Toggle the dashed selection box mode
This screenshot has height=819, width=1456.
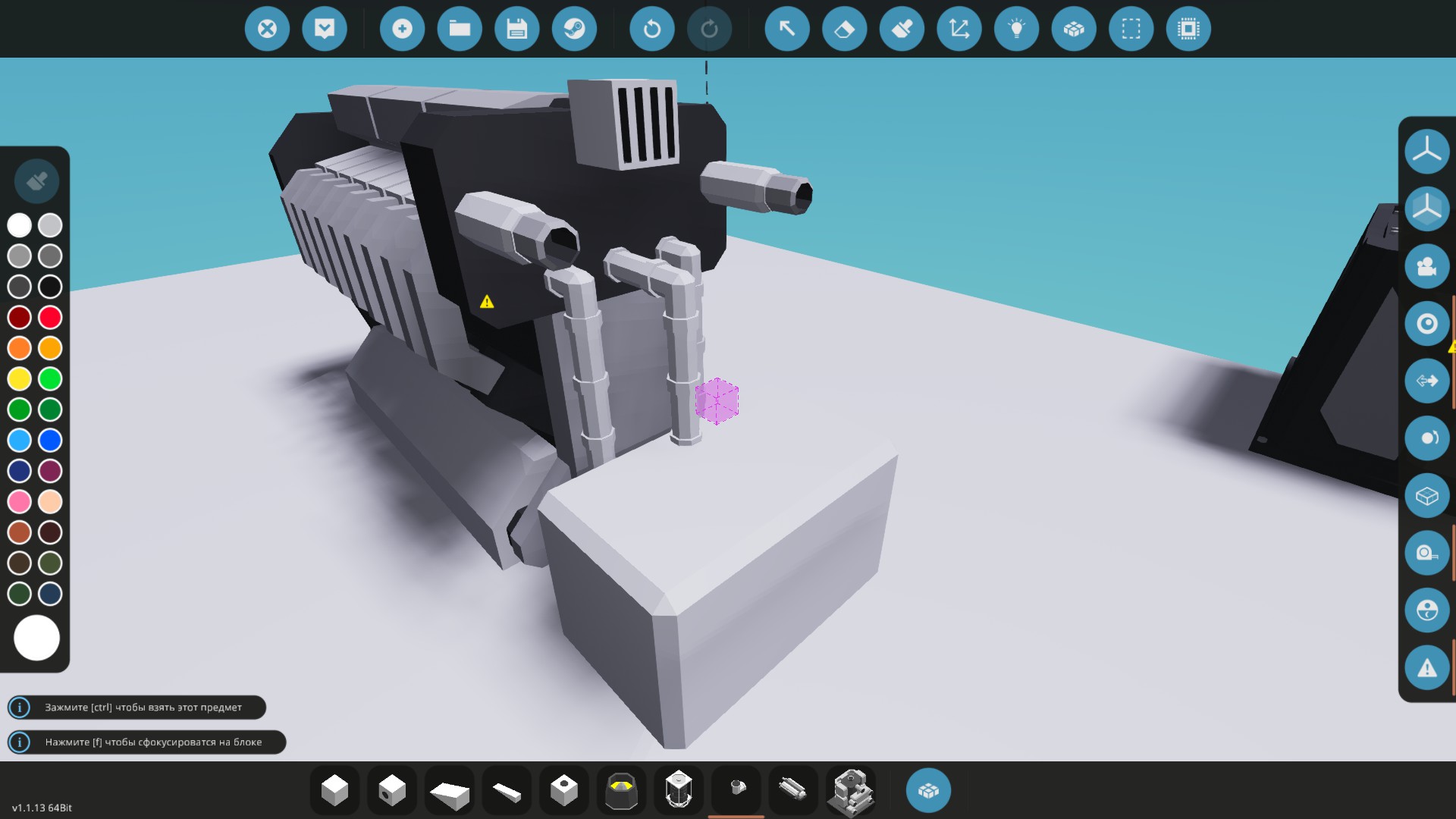click(1131, 29)
